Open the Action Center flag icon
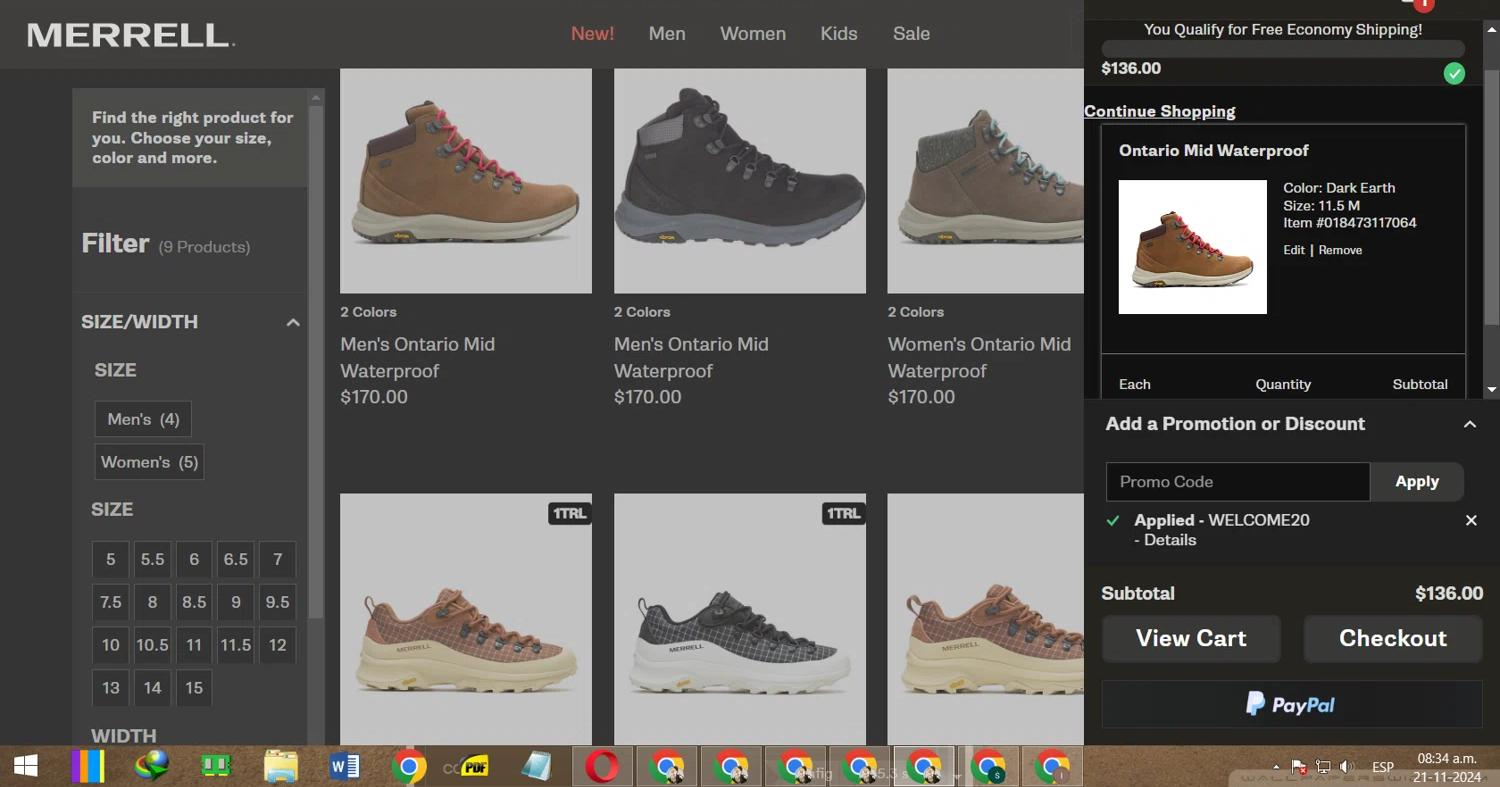This screenshot has height=787, width=1500. [x=1299, y=767]
